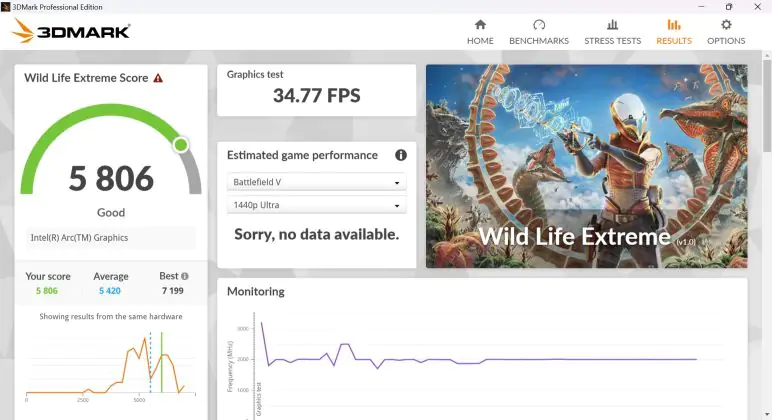Click the green knob on the score gauge
This screenshot has width=772, height=420.
pos(181,145)
